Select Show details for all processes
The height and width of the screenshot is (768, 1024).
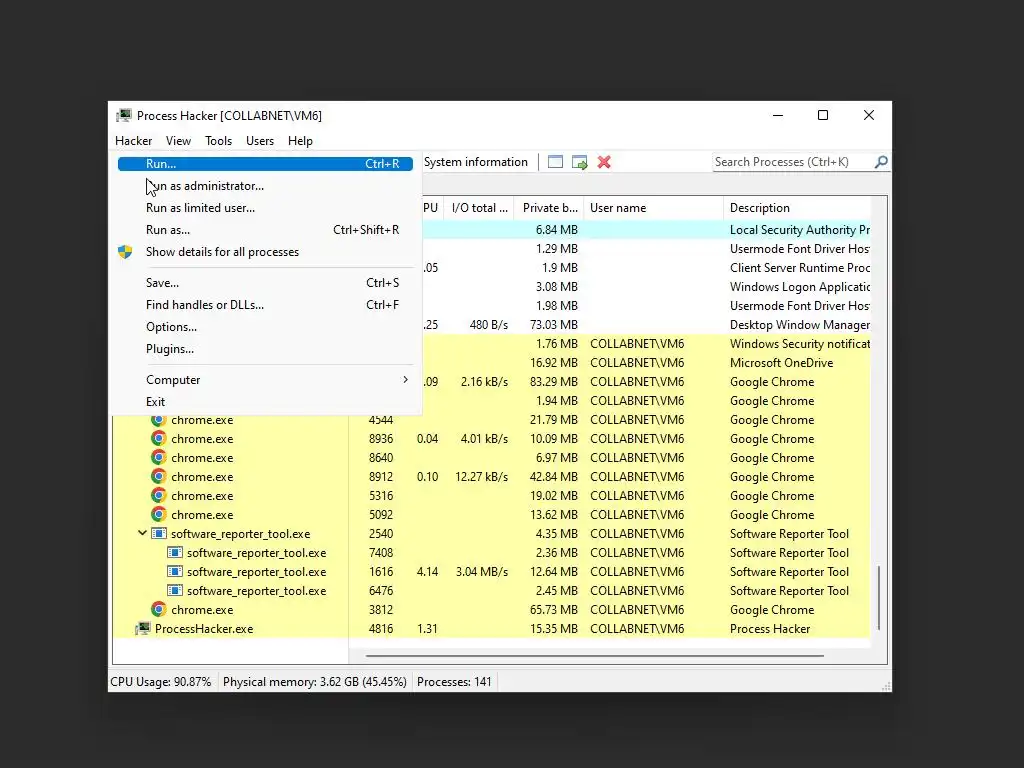[265, 252]
